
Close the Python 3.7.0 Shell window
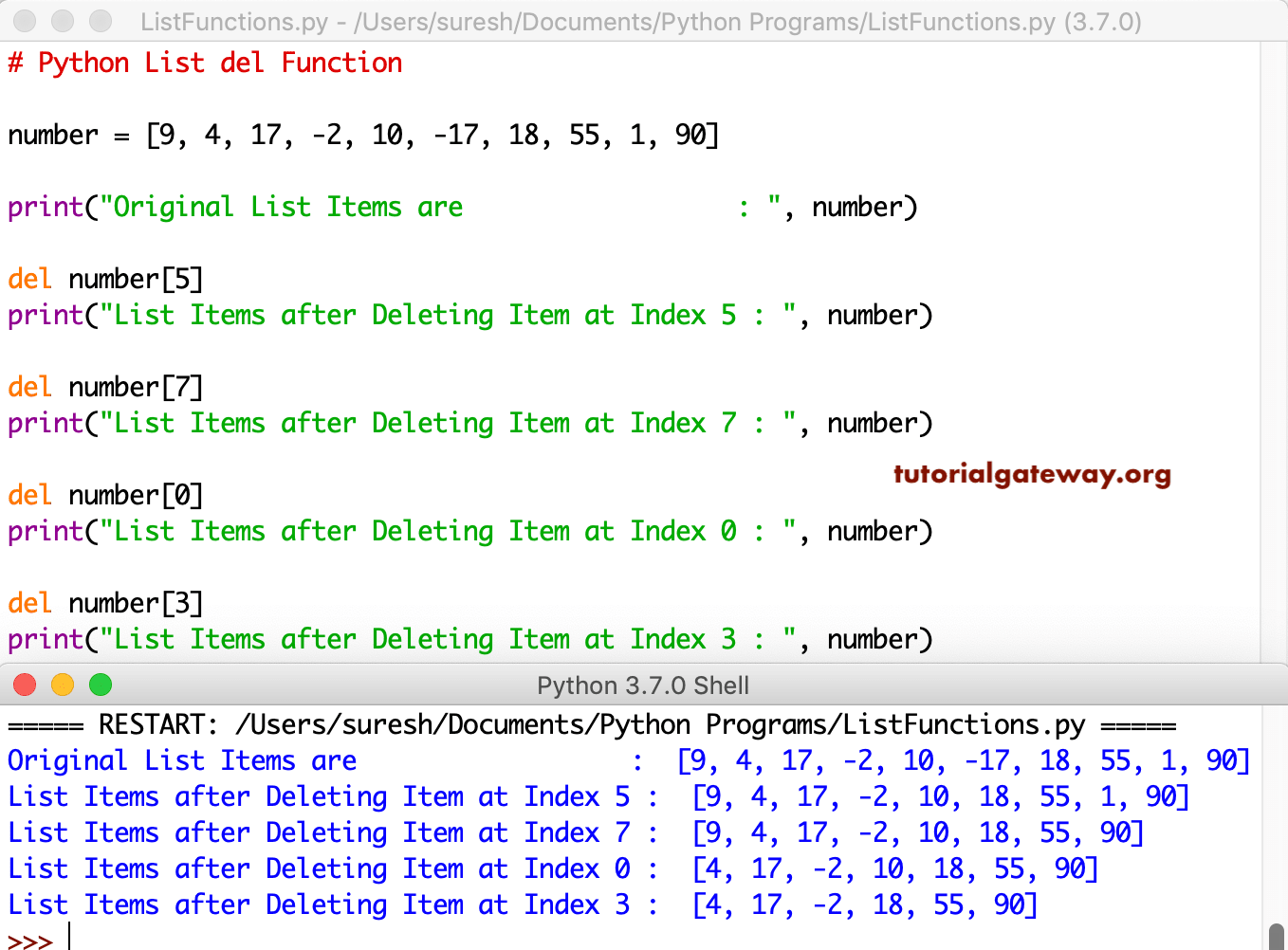tap(25, 685)
